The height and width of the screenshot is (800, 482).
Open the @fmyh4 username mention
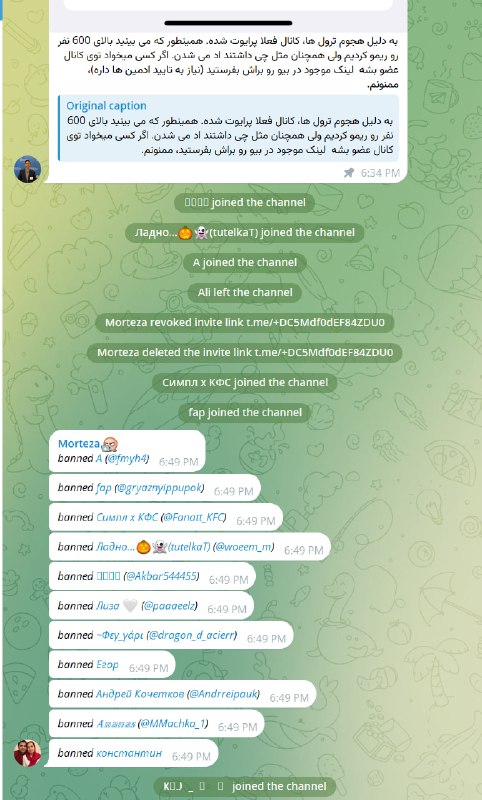(127, 459)
